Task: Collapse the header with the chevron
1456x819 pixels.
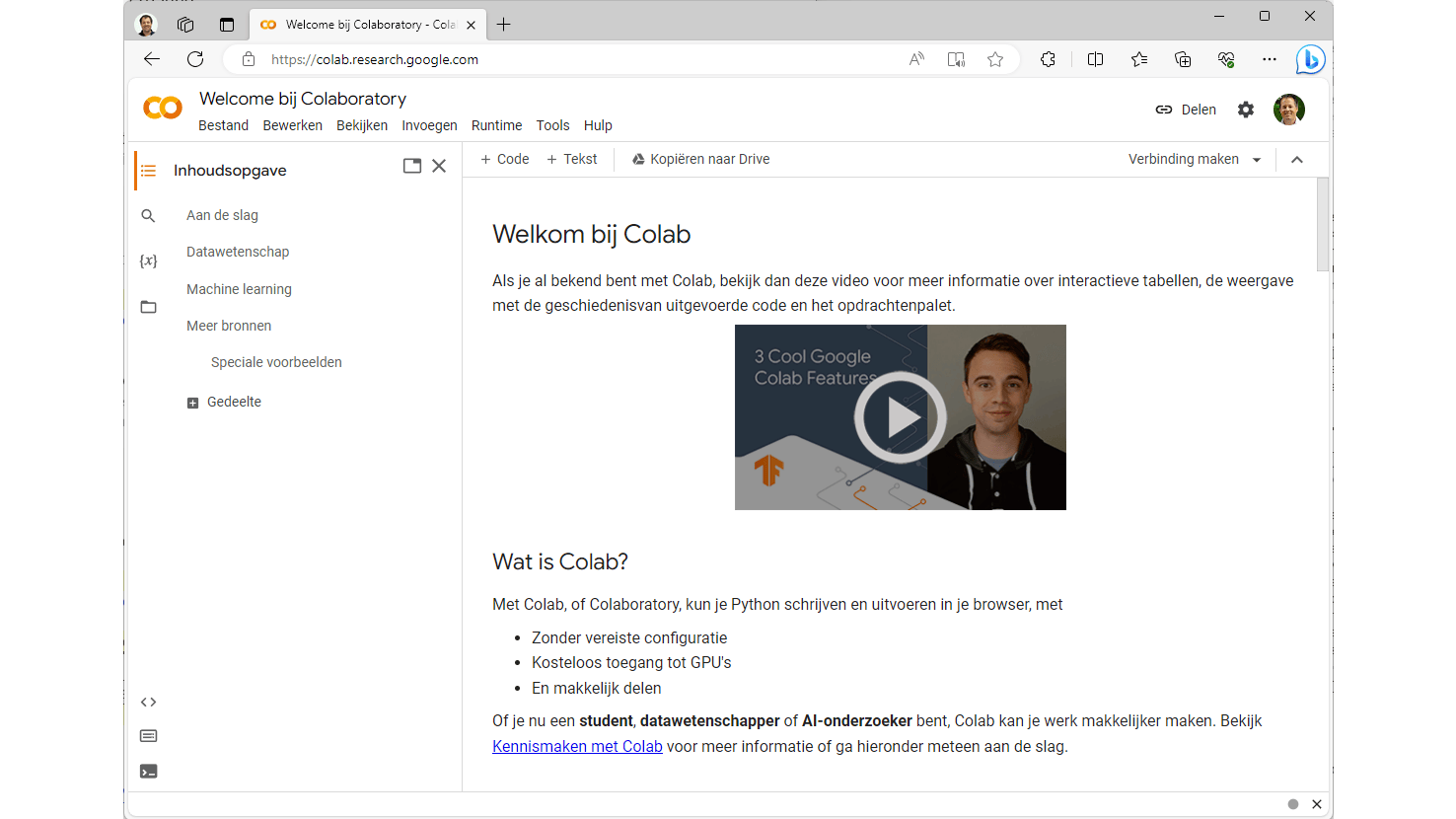Action: click(x=1297, y=160)
